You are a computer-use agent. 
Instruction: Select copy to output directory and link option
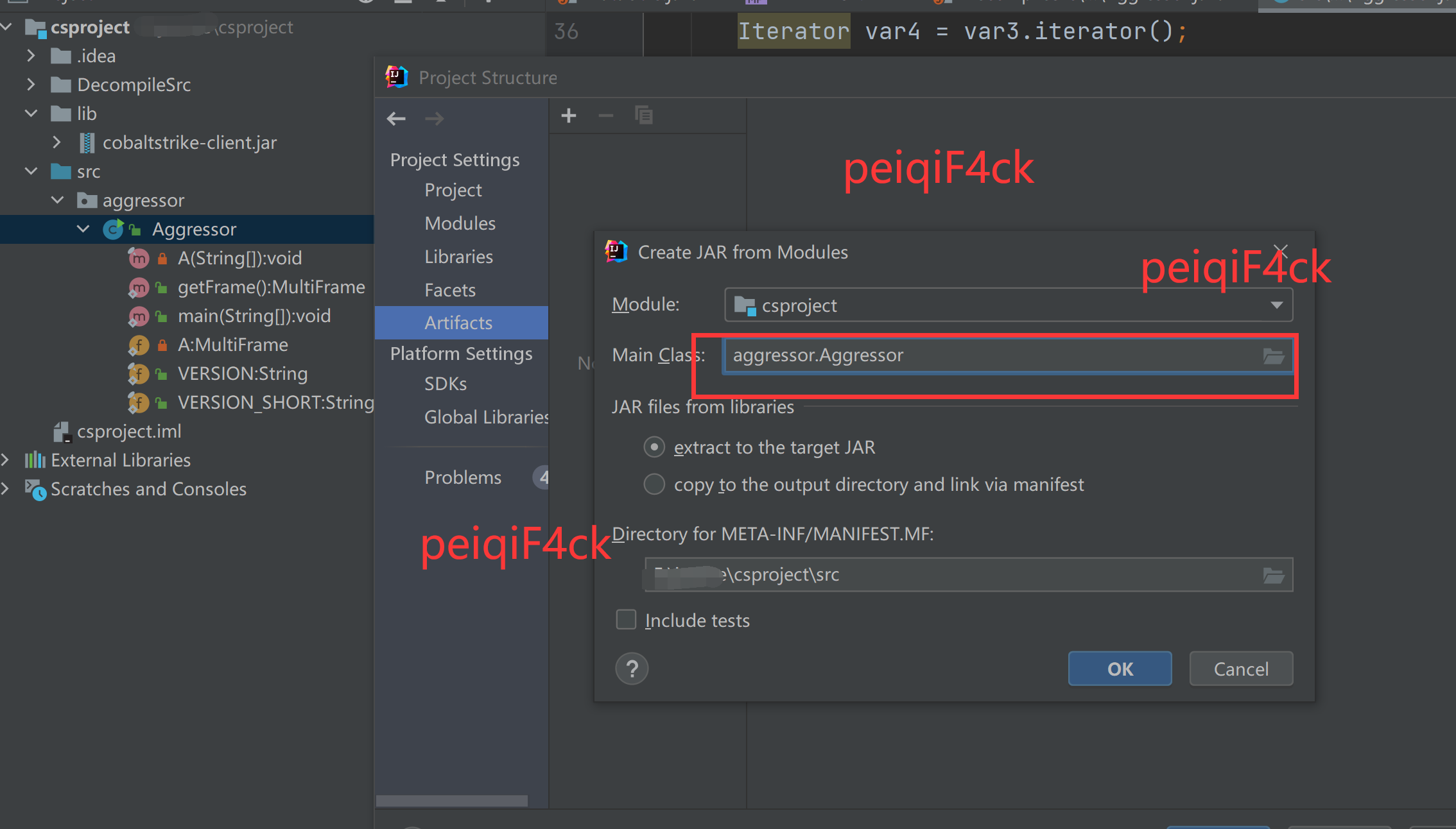coord(654,484)
